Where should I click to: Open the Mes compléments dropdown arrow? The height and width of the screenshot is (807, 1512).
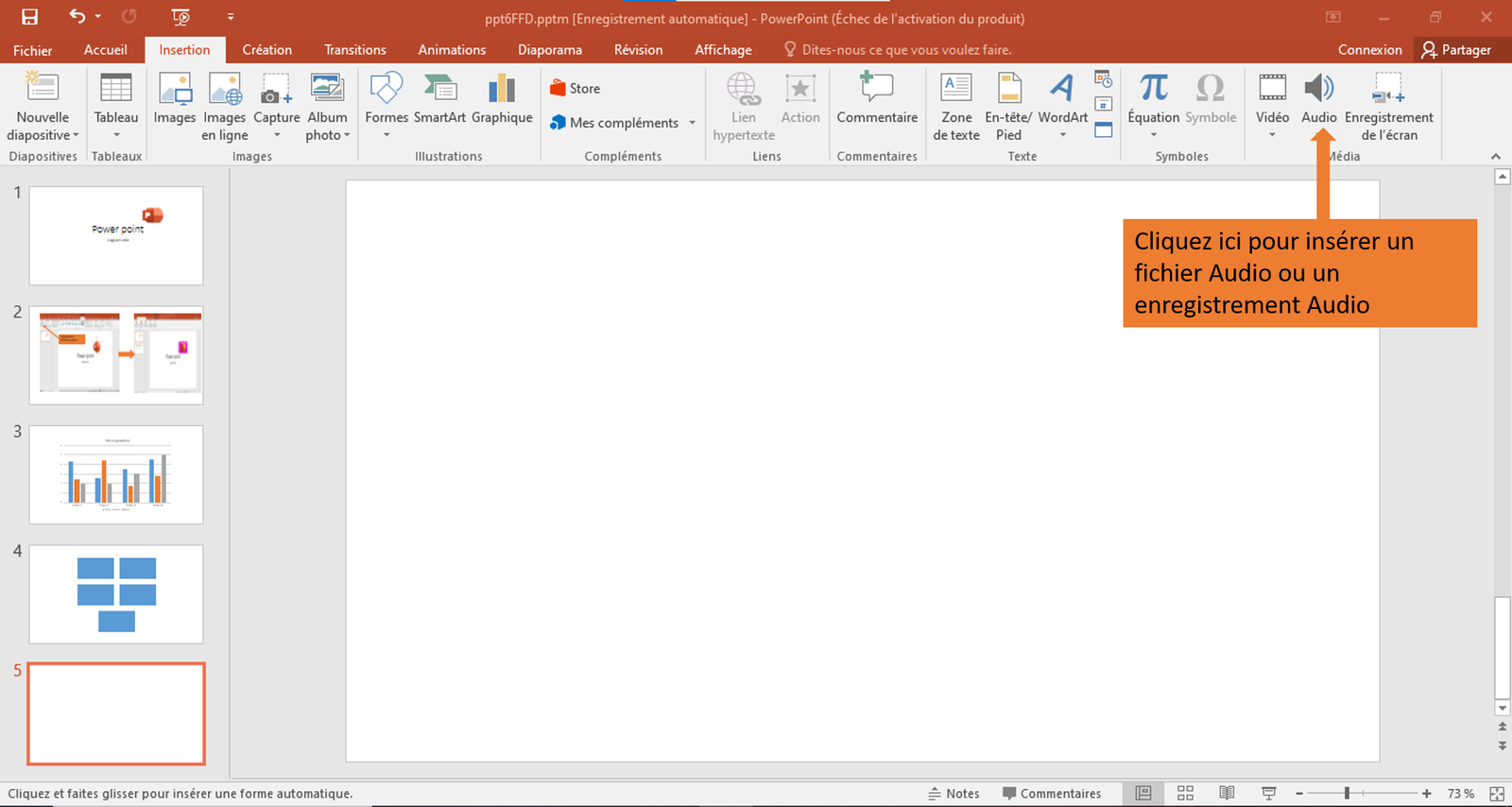tap(692, 123)
